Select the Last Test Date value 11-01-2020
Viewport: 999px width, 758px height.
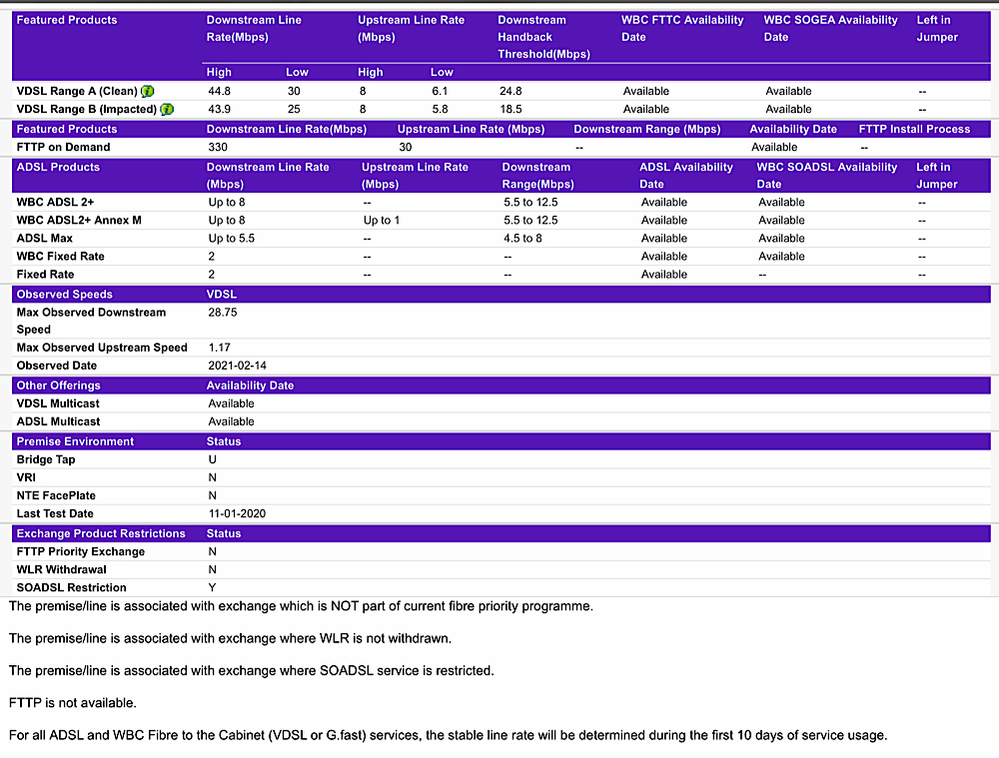coord(237,514)
